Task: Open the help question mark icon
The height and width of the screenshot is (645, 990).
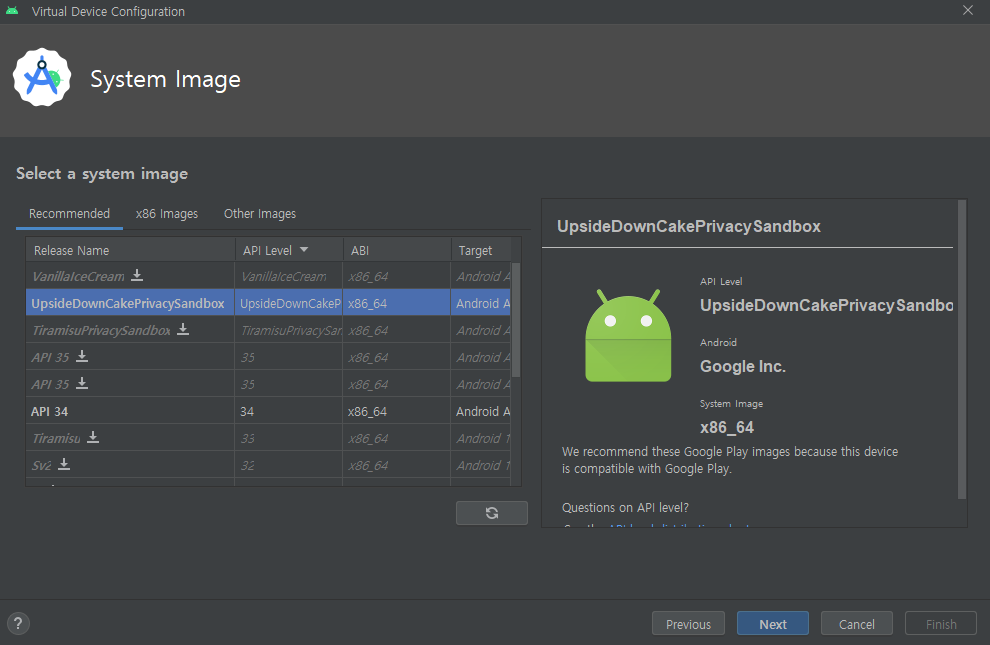Action: click(18, 624)
